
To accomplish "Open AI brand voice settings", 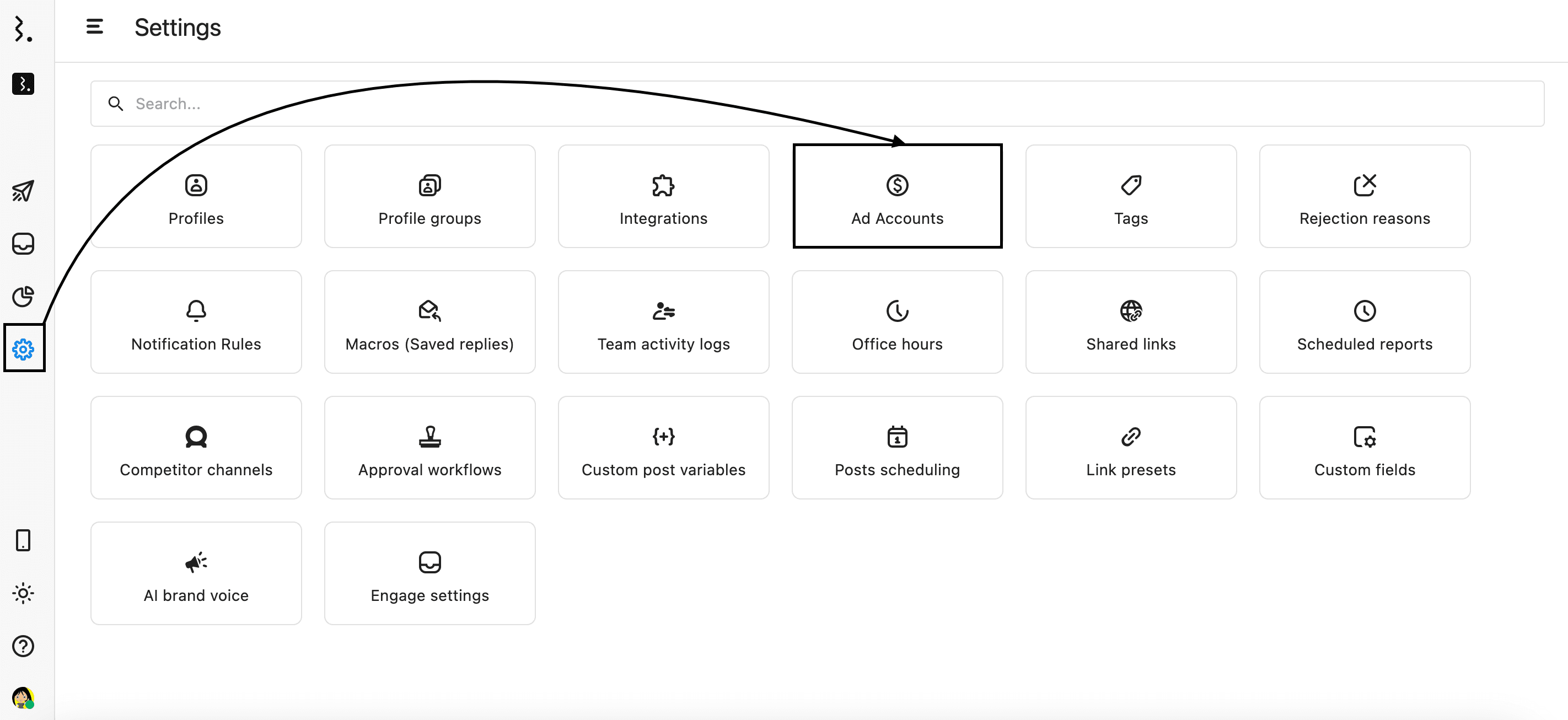I will tap(196, 574).
